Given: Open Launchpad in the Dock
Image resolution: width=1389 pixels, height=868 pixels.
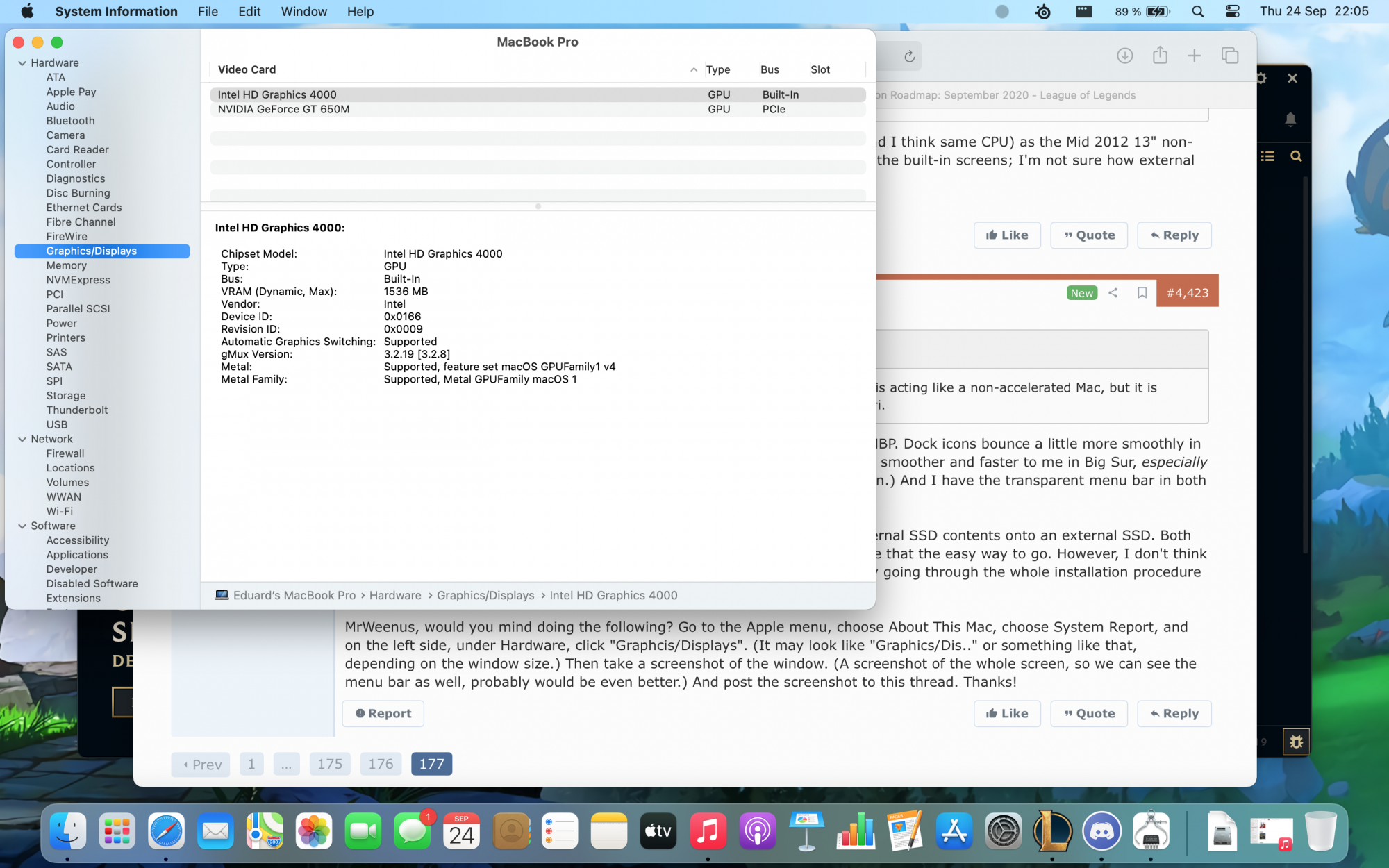Looking at the screenshot, I should point(117,831).
